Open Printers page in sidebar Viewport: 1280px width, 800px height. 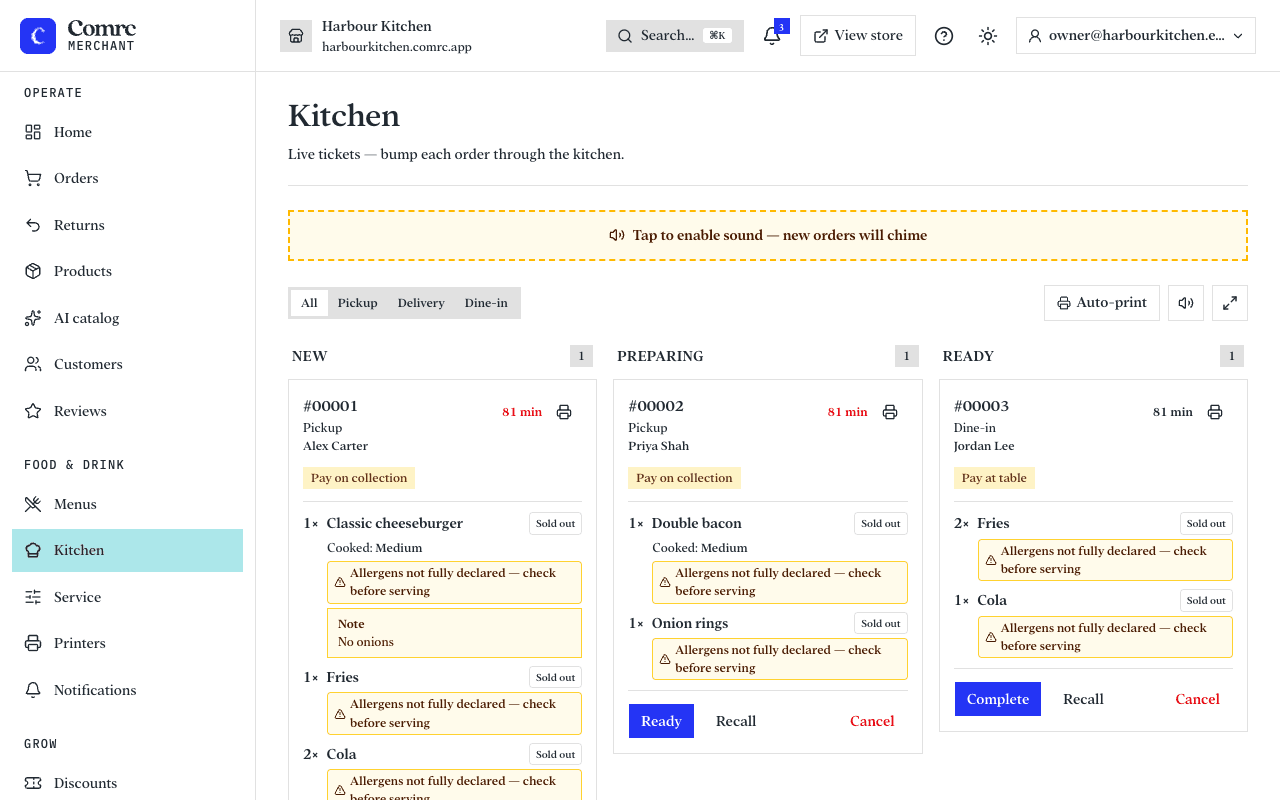(x=127, y=643)
